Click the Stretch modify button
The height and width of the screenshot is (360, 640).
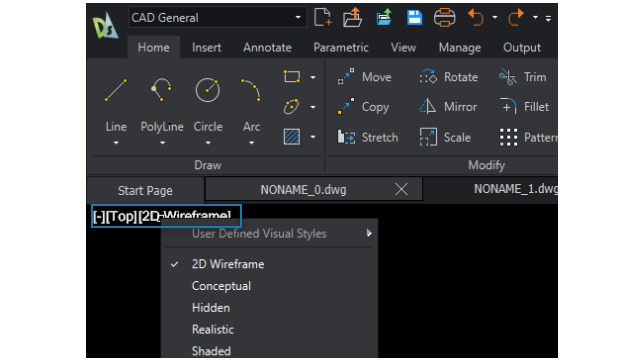click(367, 138)
